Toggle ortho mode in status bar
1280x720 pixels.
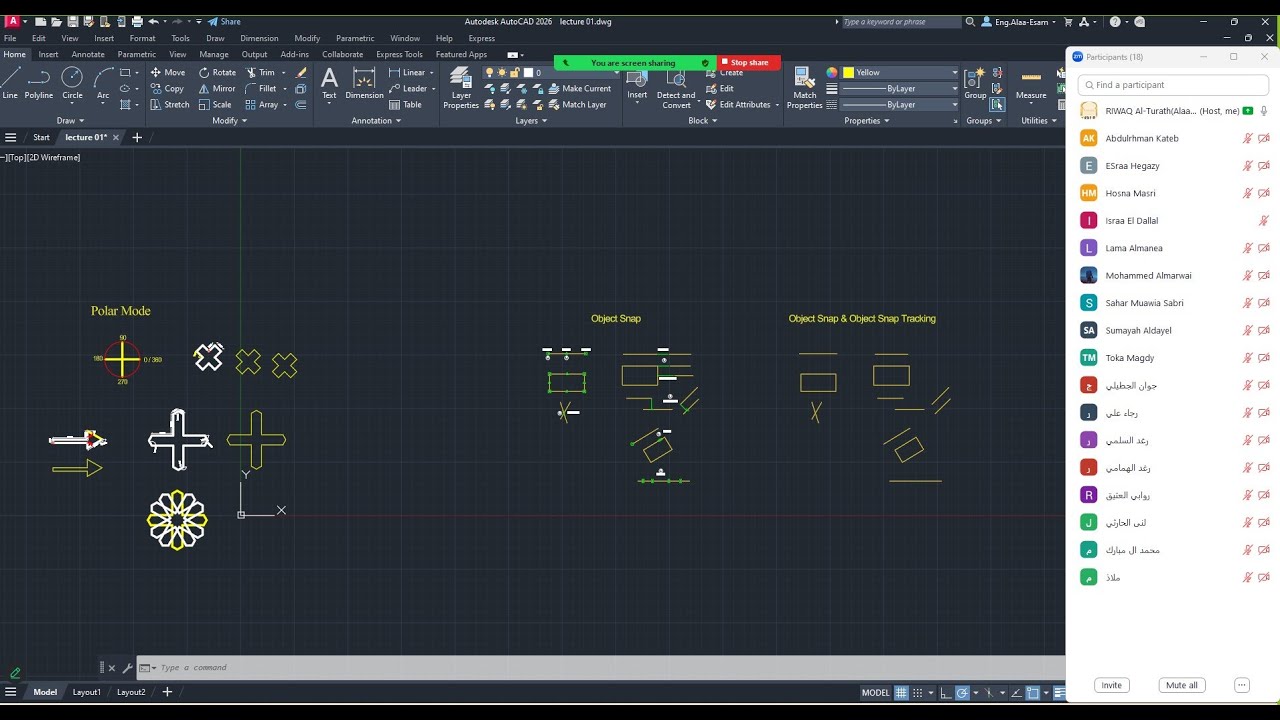pyautogui.click(x=947, y=692)
